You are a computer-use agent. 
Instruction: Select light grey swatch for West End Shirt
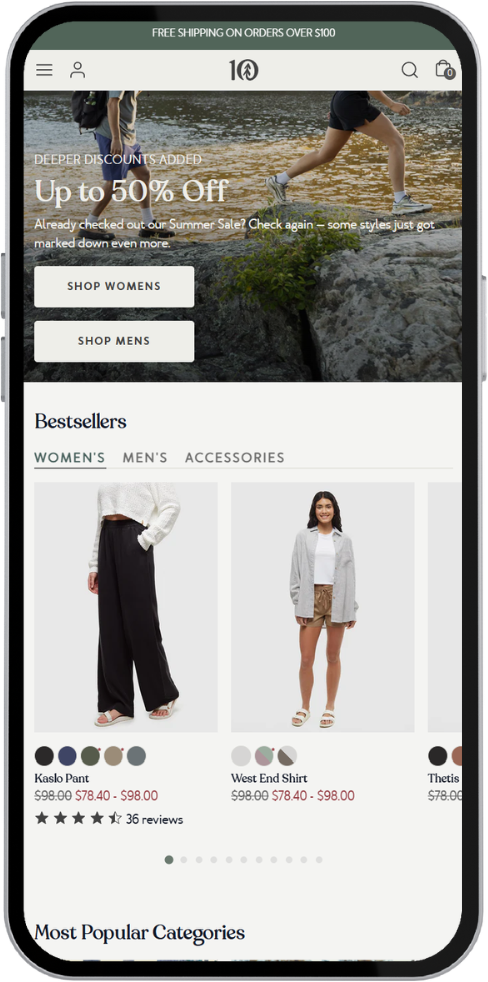pos(241,756)
